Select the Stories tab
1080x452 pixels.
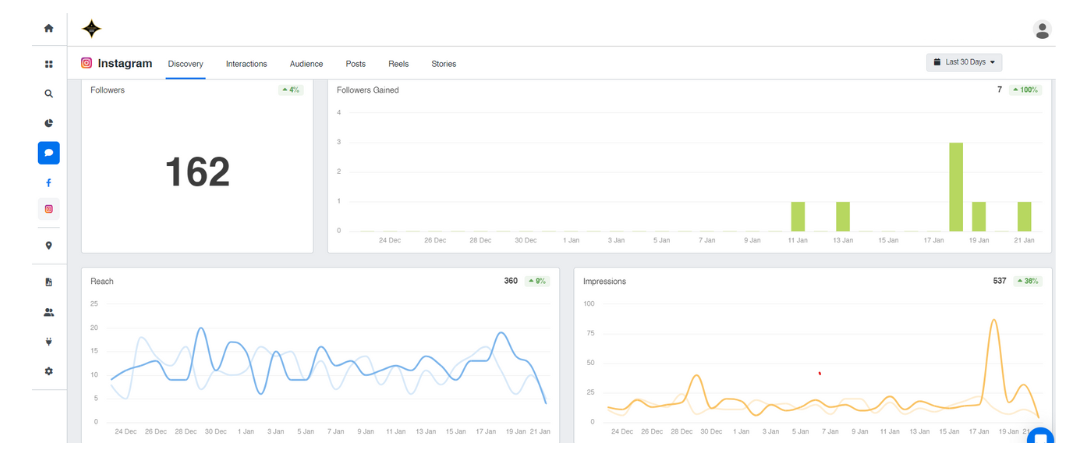click(443, 64)
